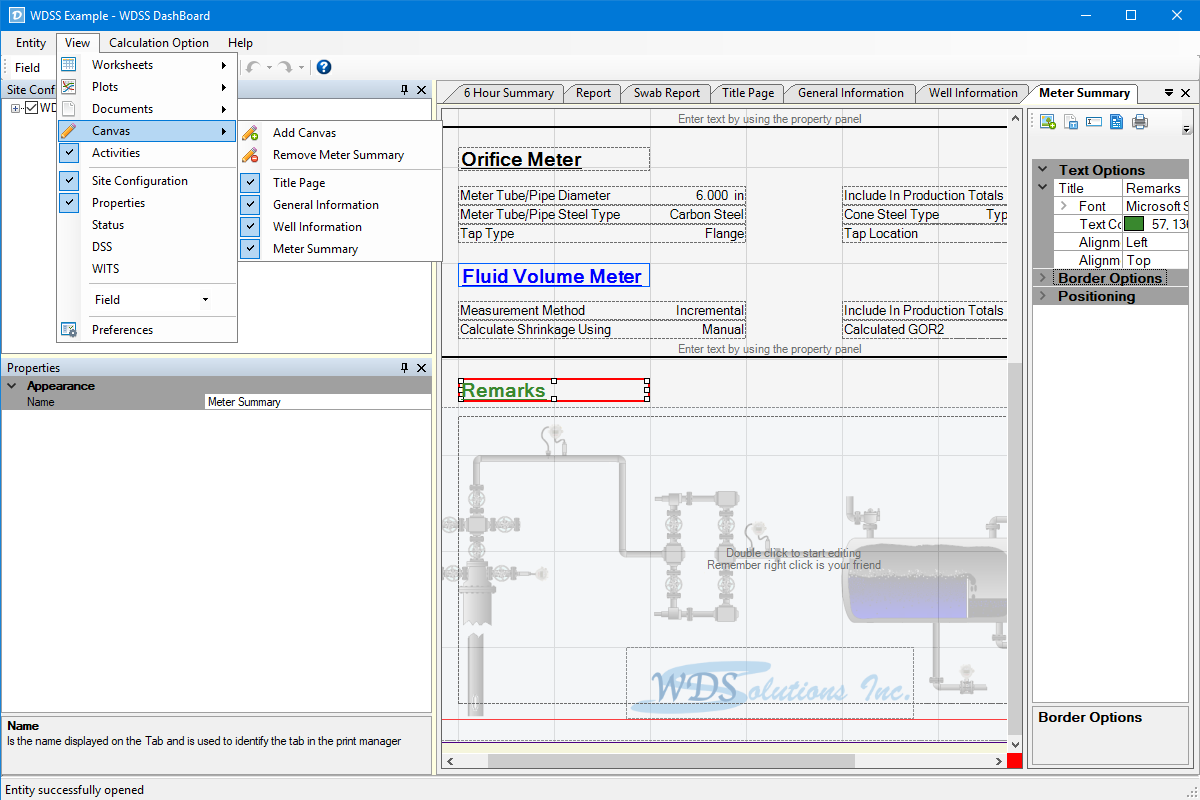Open the Calculation Option menu
Image resolution: width=1200 pixels, height=800 pixels.
pyautogui.click(x=159, y=43)
